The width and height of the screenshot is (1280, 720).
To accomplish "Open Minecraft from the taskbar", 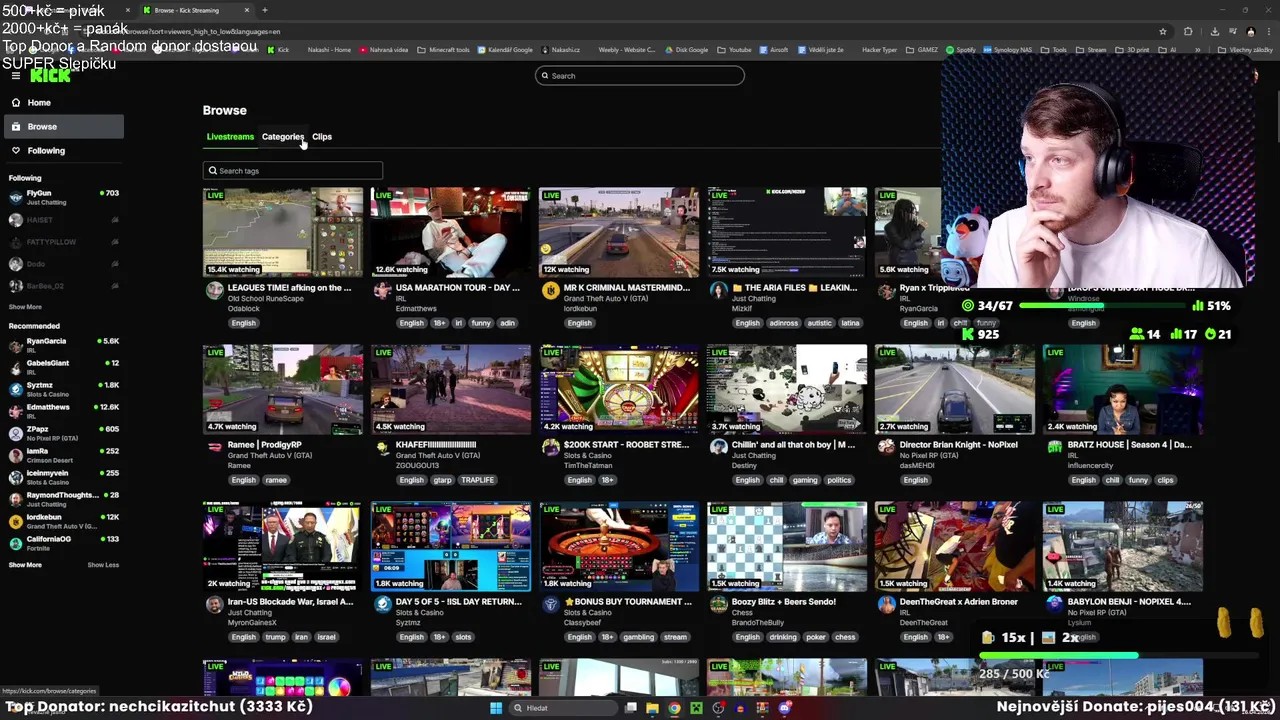I will pos(696,708).
